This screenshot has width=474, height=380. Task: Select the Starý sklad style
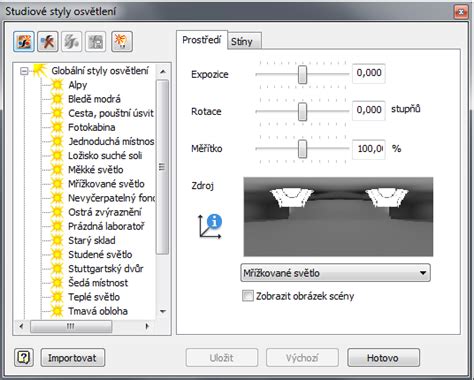click(92, 240)
